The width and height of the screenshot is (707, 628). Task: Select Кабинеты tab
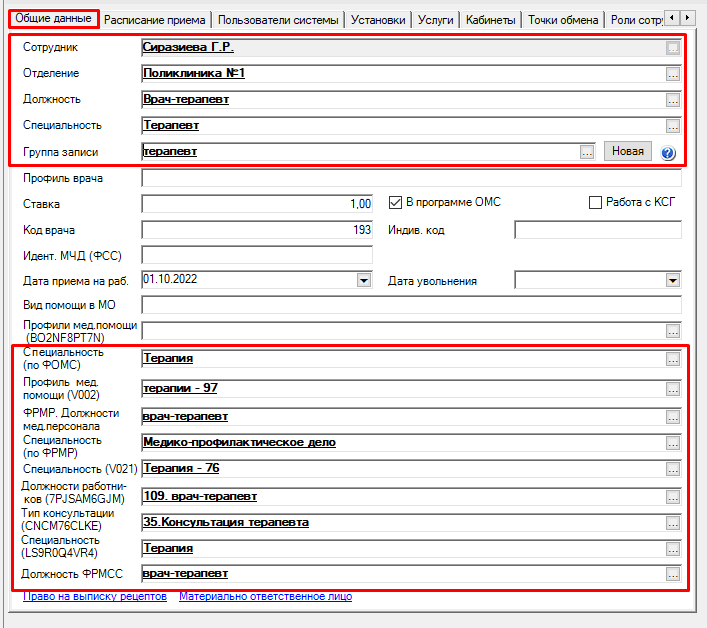pos(491,20)
